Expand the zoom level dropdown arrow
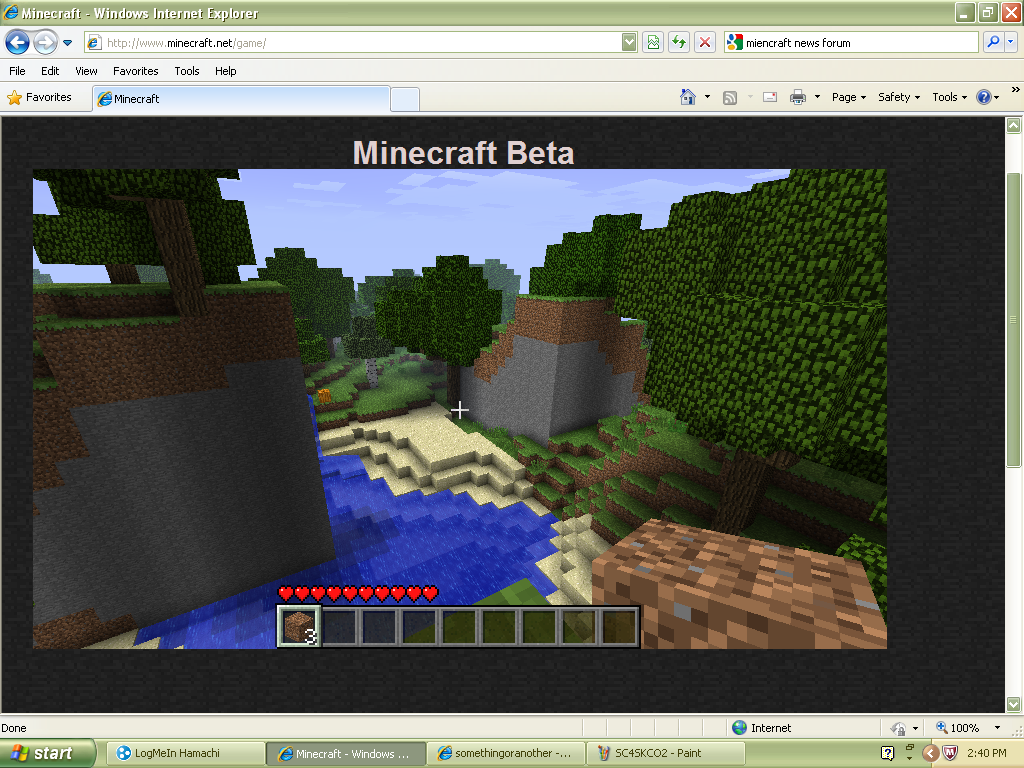The width and height of the screenshot is (1024, 768). 997,728
